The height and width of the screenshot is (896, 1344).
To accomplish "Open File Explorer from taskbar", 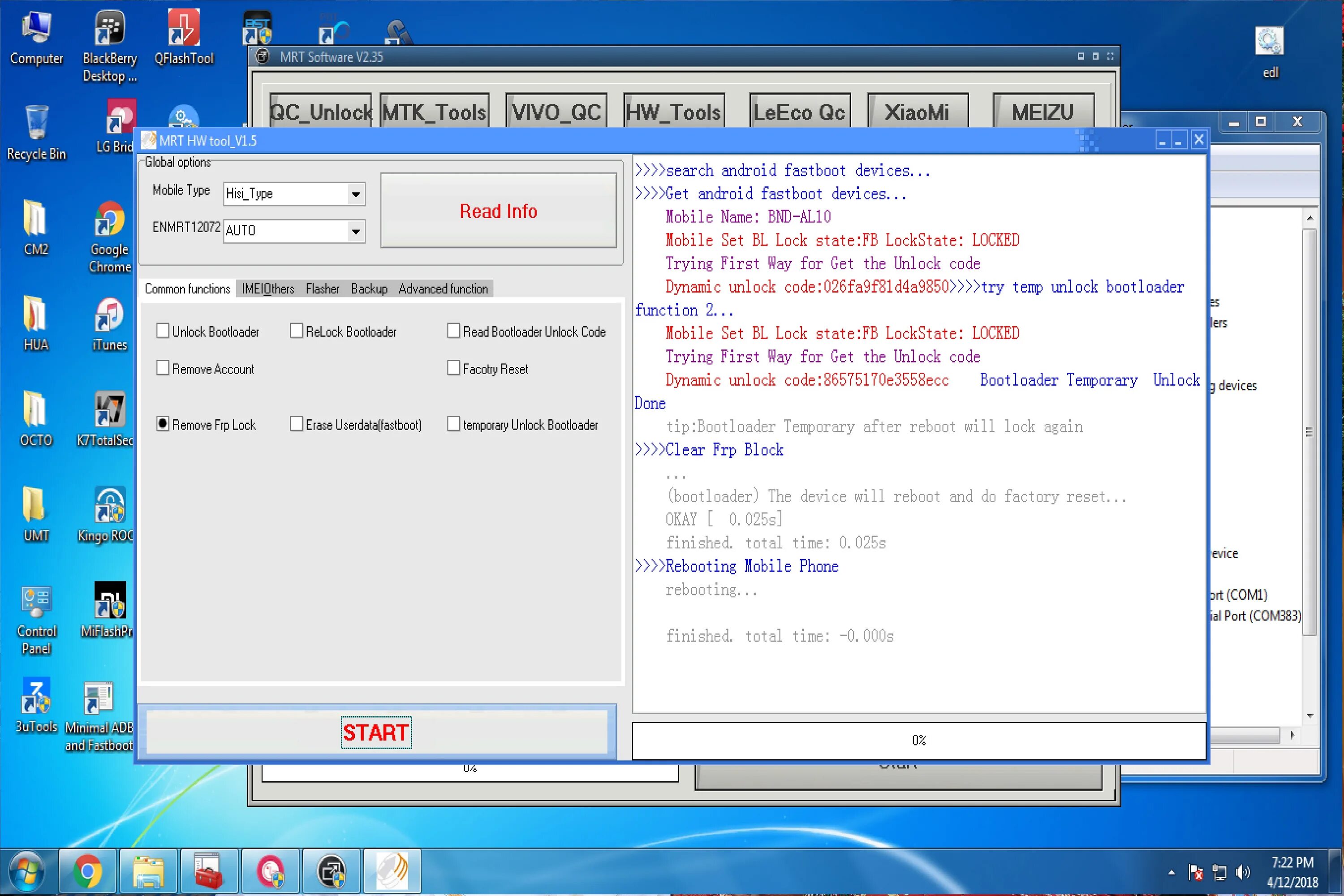I will 148,872.
